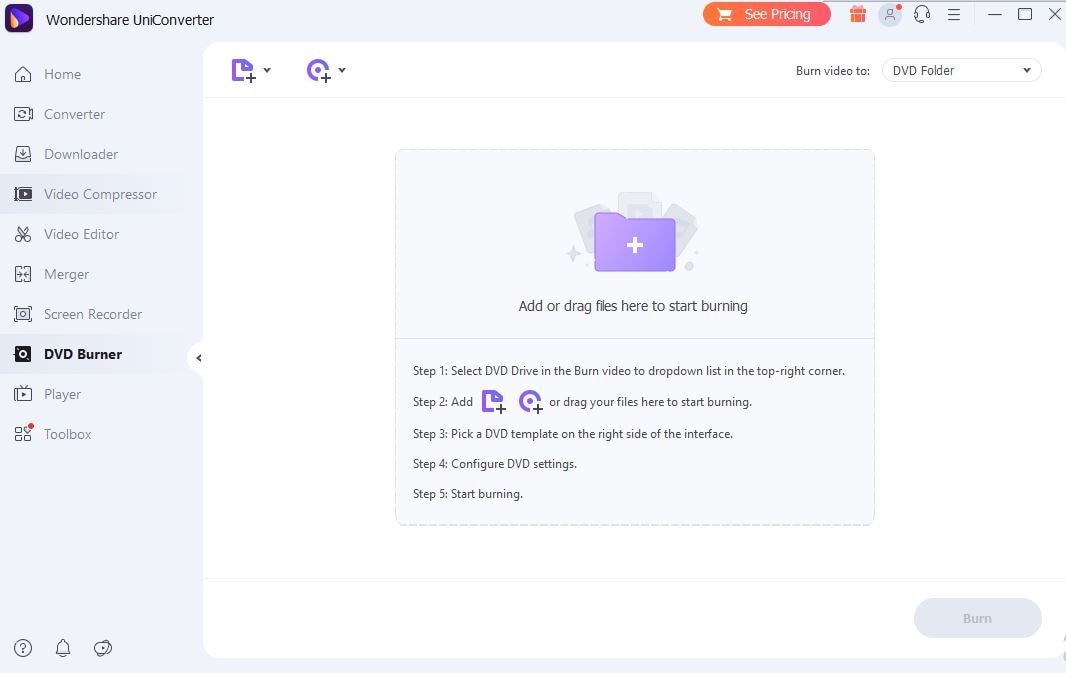Open the help question mark icon

[x=23, y=648]
